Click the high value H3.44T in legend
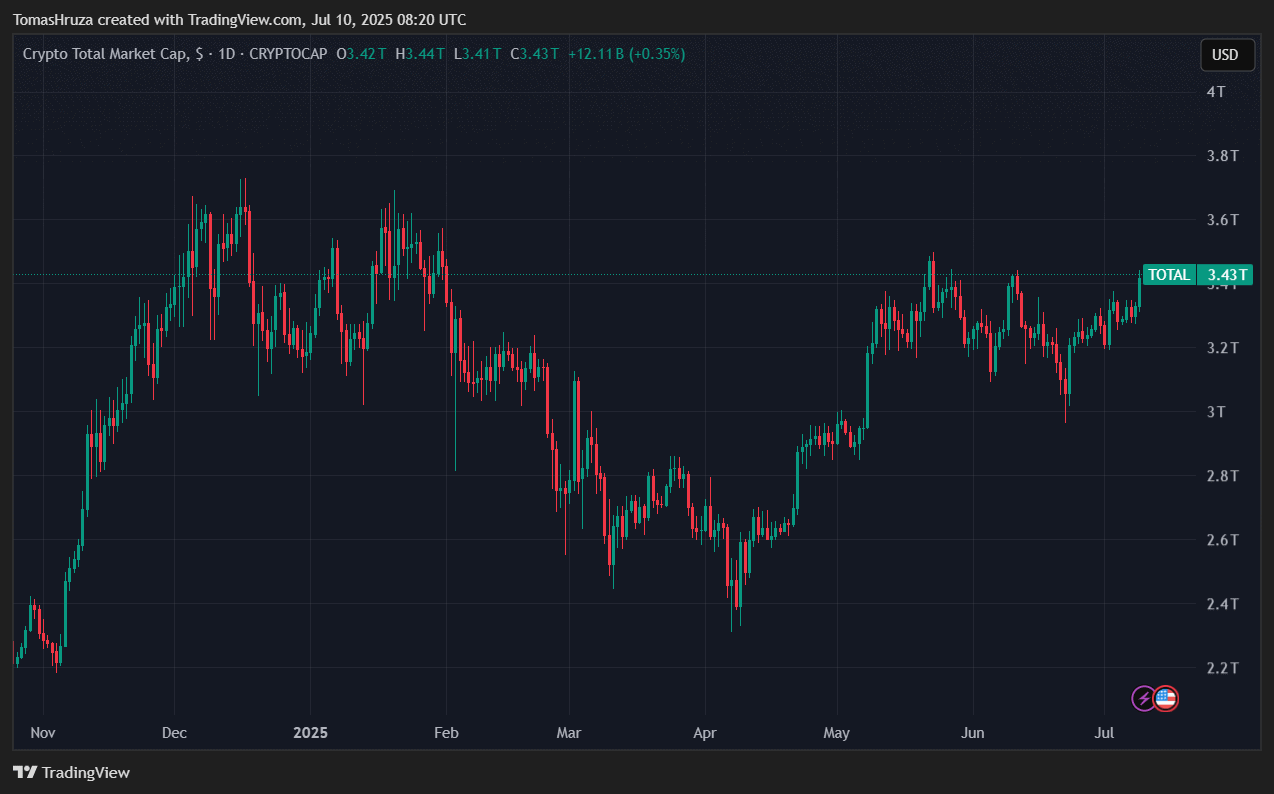This screenshot has height=794, width=1274. pyautogui.click(x=420, y=54)
